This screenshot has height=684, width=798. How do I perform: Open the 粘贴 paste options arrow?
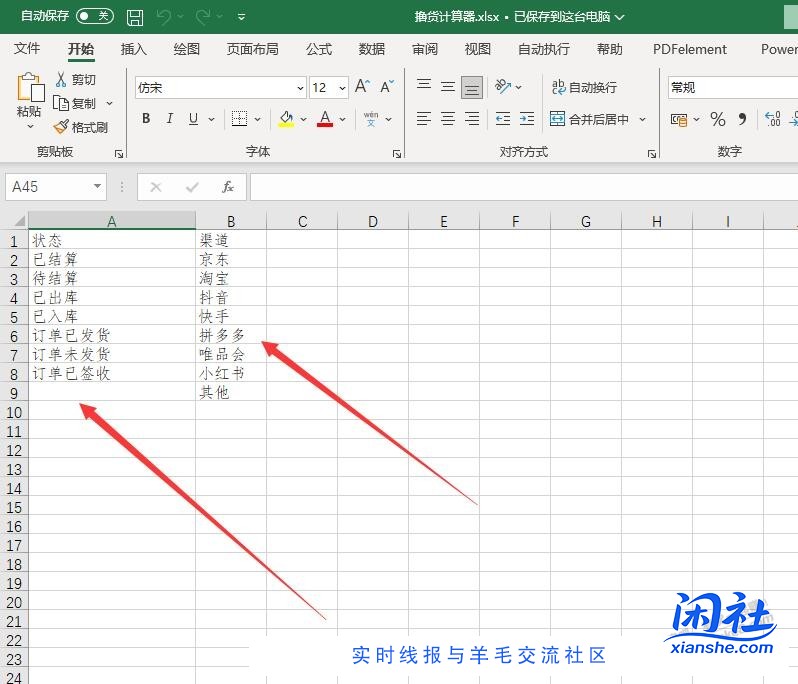click(x=30, y=126)
